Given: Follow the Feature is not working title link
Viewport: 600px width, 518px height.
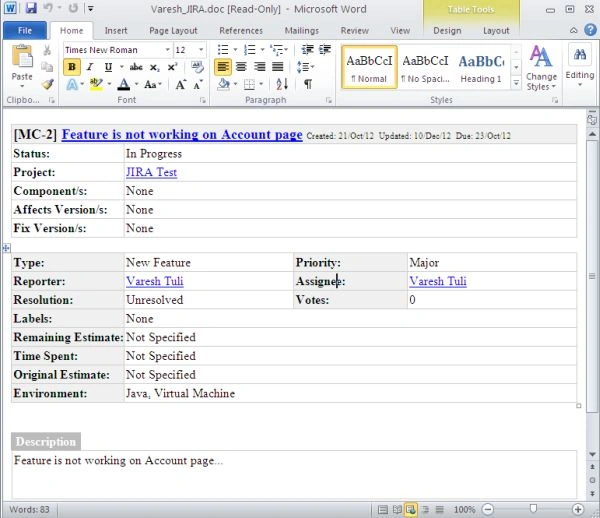Looking at the screenshot, I should (182, 134).
